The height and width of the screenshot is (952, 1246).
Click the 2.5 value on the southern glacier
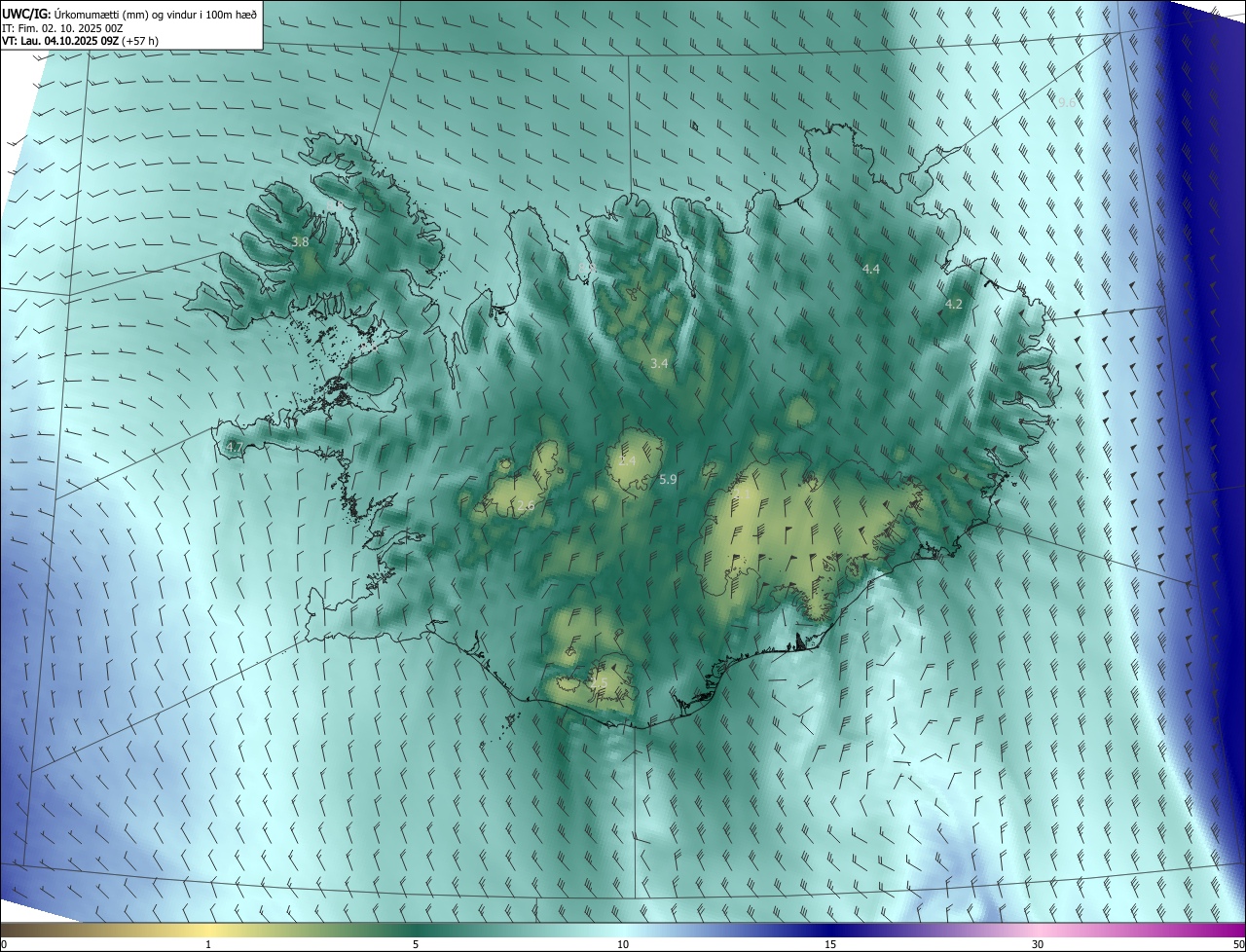pyautogui.click(x=598, y=681)
